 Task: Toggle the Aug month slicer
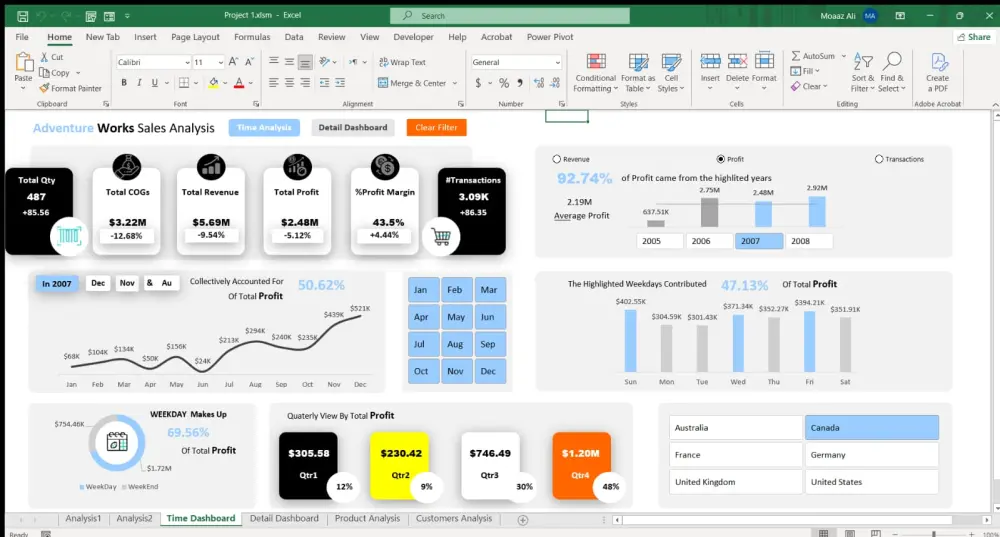click(x=457, y=344)
